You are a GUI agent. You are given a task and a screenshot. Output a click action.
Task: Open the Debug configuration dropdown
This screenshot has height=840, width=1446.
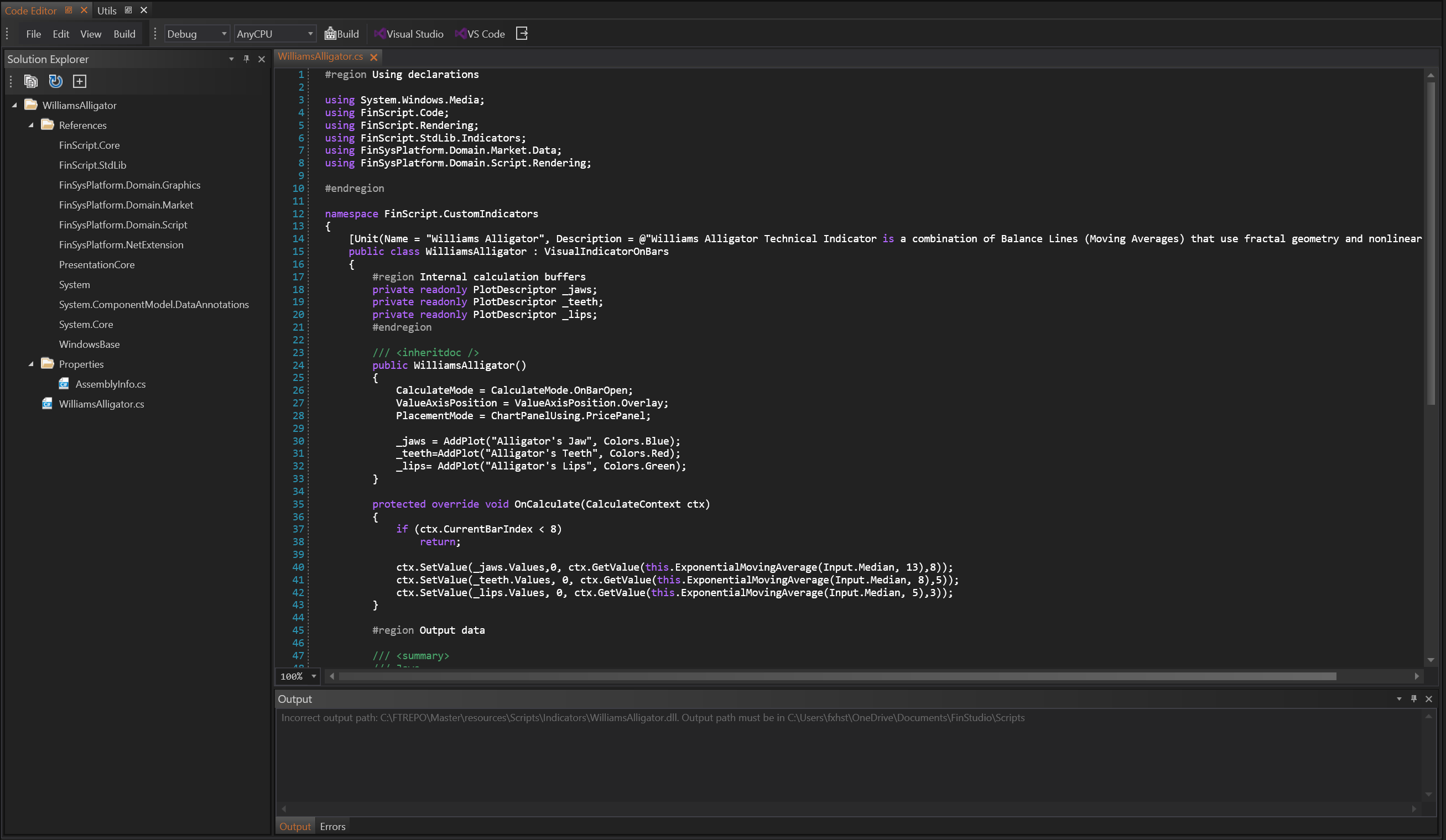coord(197,34)
